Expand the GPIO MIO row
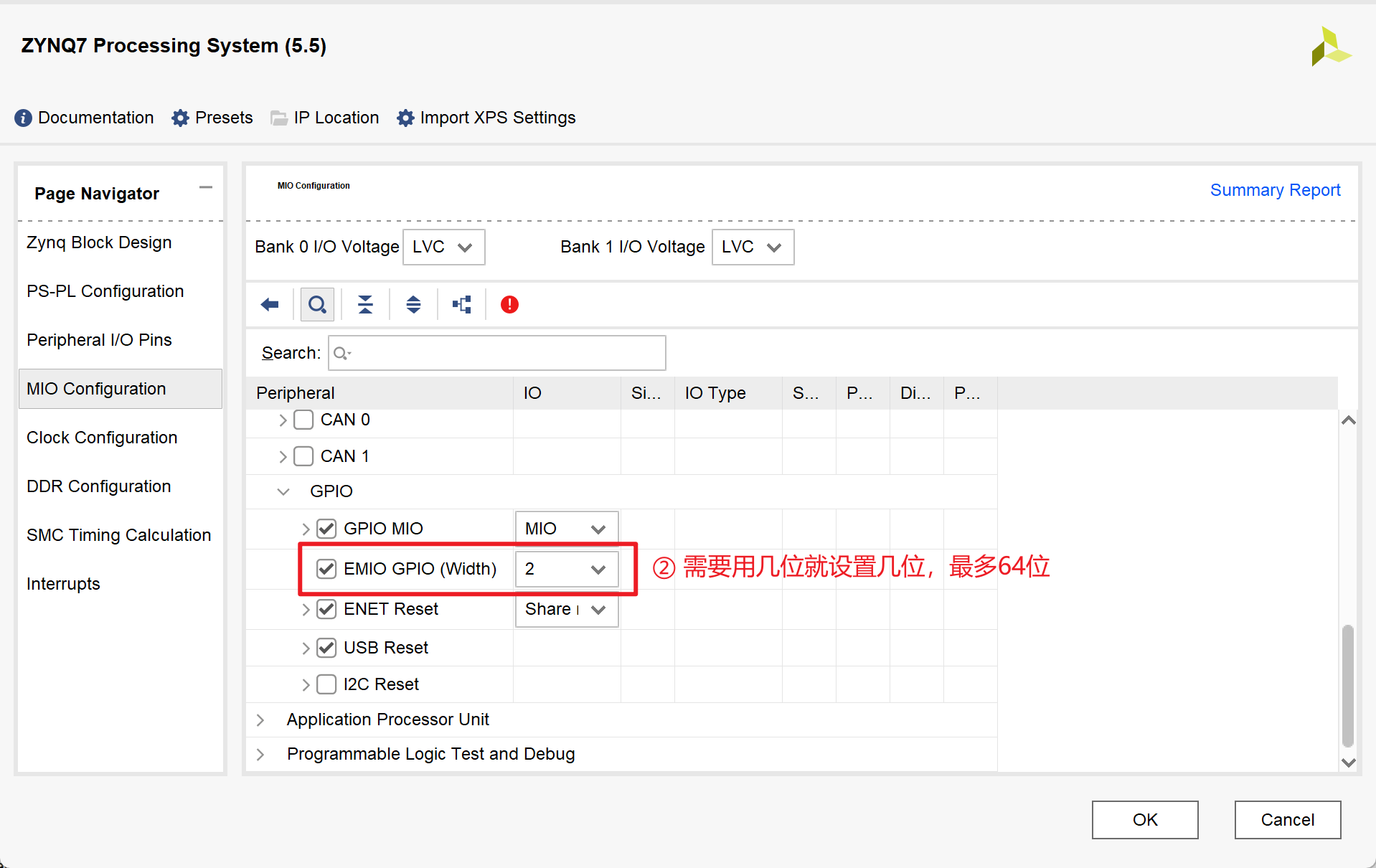 306,529
